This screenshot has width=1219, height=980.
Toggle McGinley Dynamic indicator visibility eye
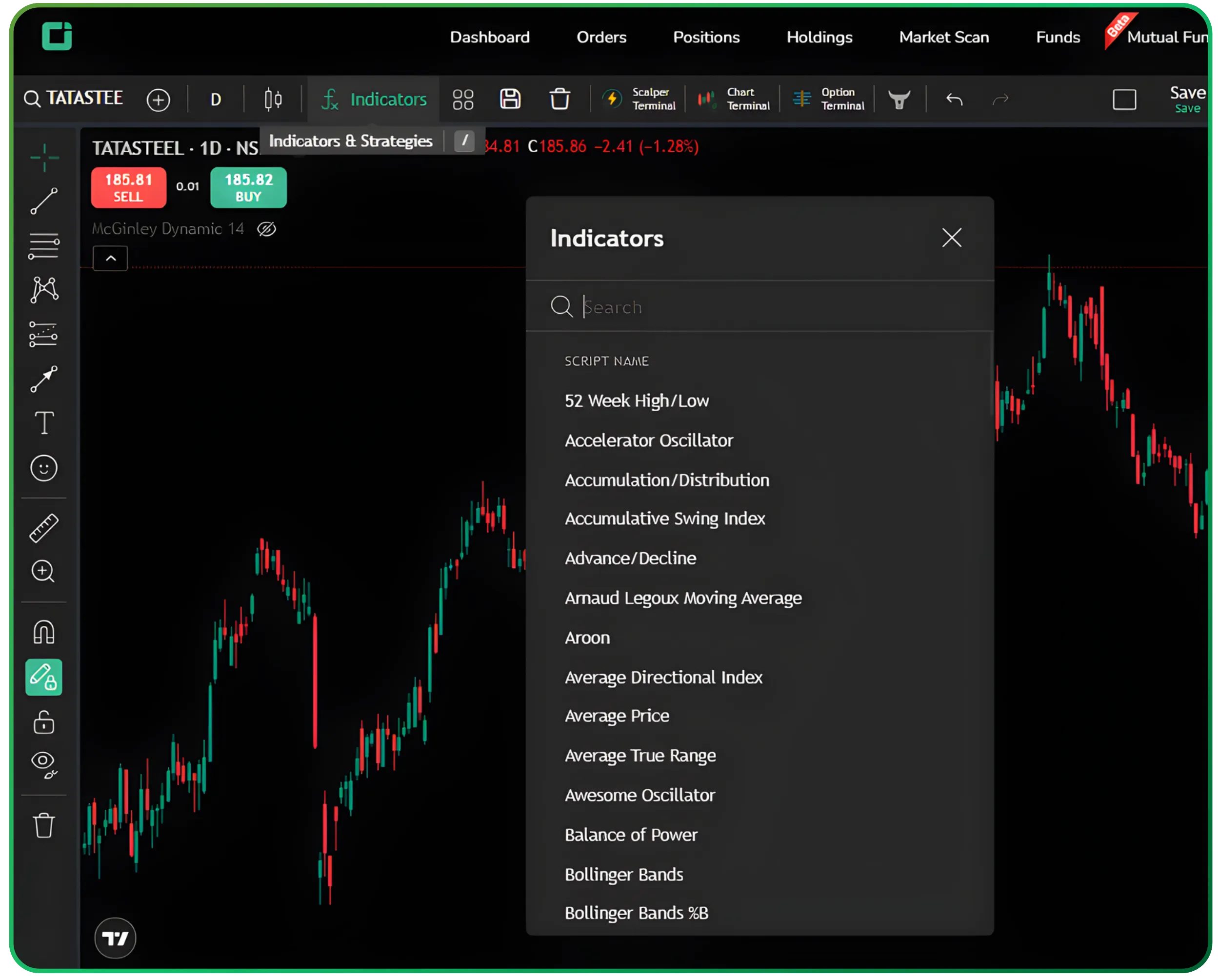[x=267, y=229]
